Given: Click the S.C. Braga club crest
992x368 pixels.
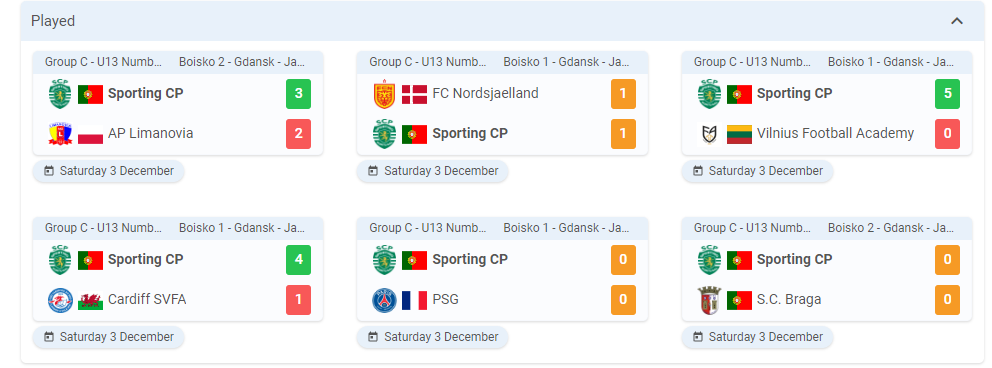Looking at the screenshot, I should (709, 300).
